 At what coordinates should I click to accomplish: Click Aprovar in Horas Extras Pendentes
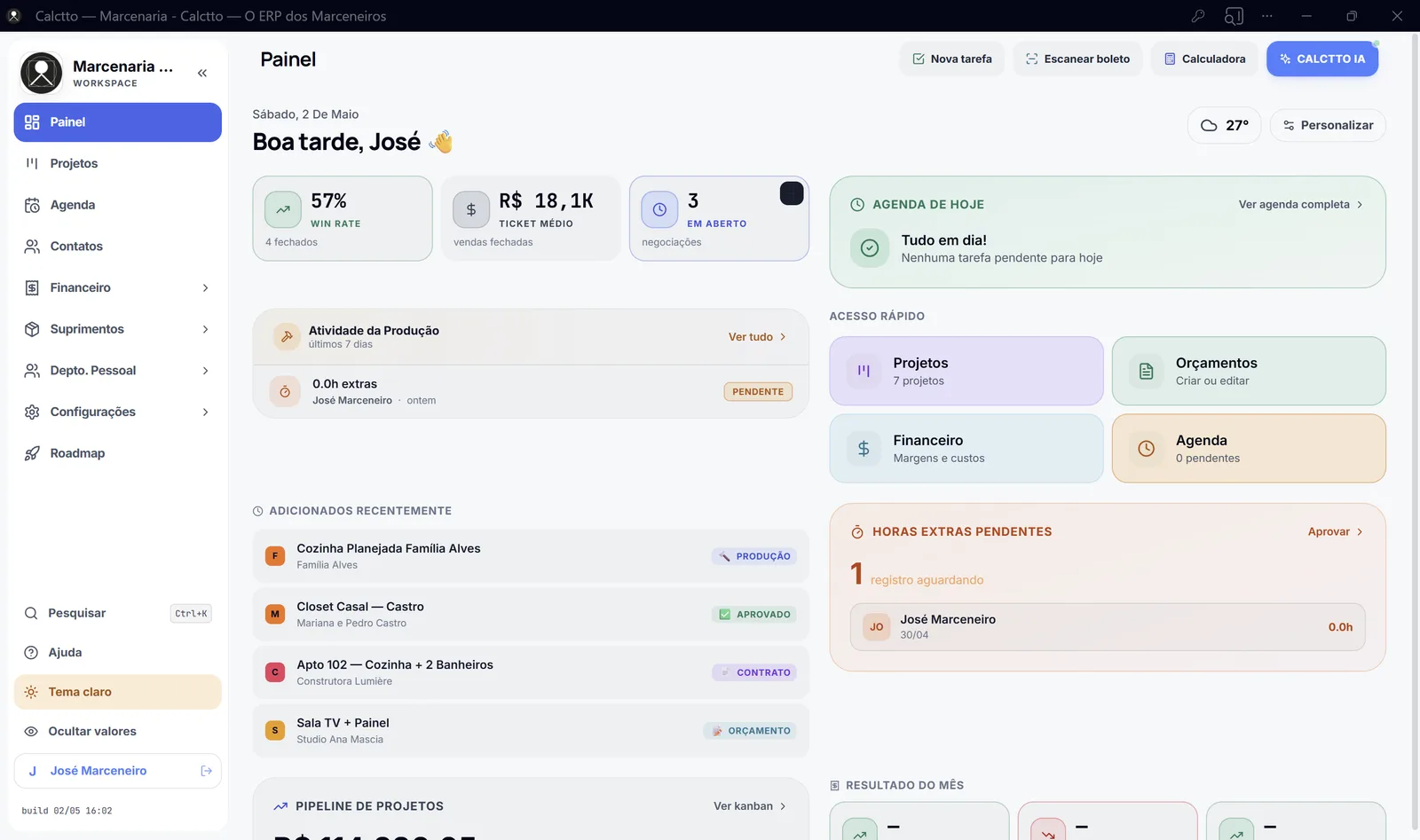coord(1336,532)
